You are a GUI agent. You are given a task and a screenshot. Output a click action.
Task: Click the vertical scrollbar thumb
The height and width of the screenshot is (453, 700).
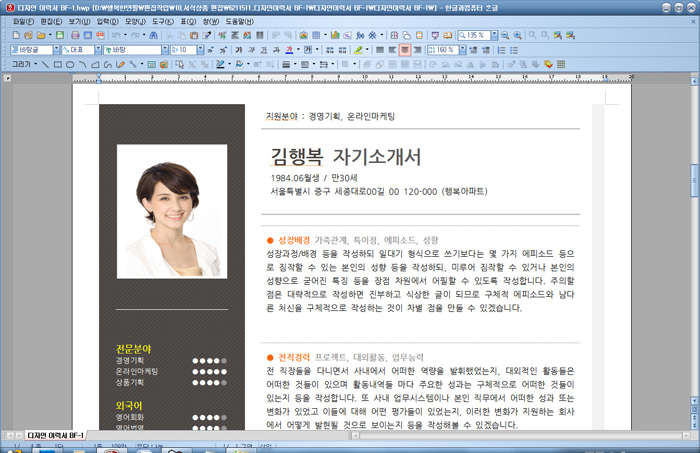694,180
